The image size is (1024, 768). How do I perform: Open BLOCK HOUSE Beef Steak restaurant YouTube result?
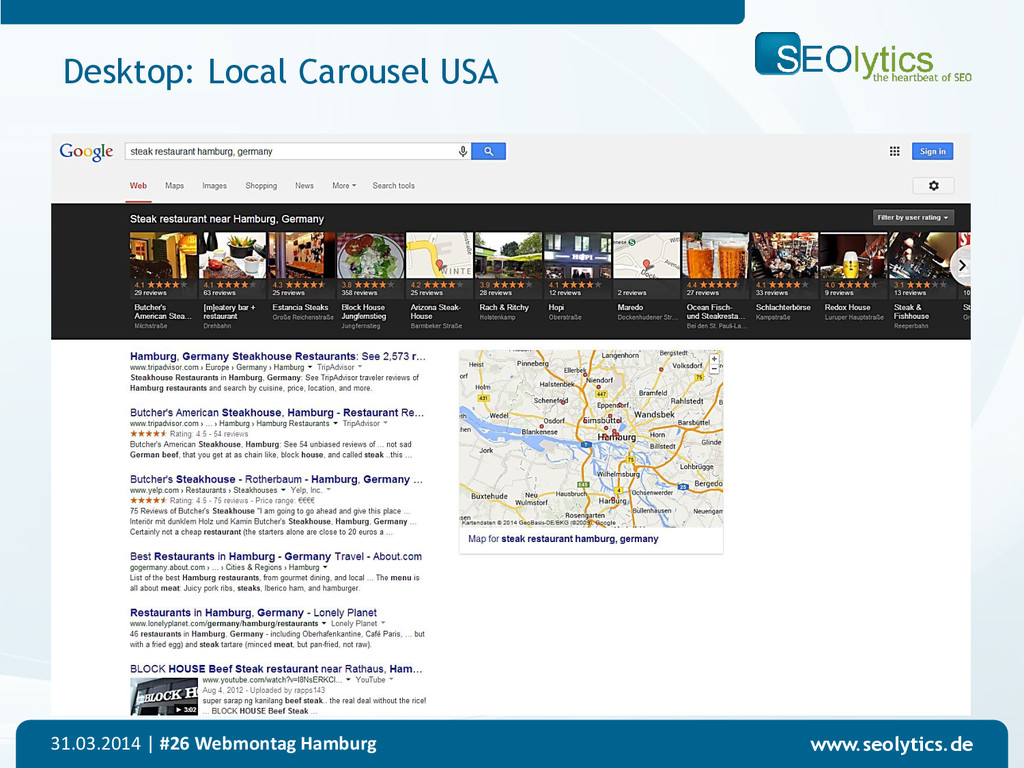pos(276,669)
